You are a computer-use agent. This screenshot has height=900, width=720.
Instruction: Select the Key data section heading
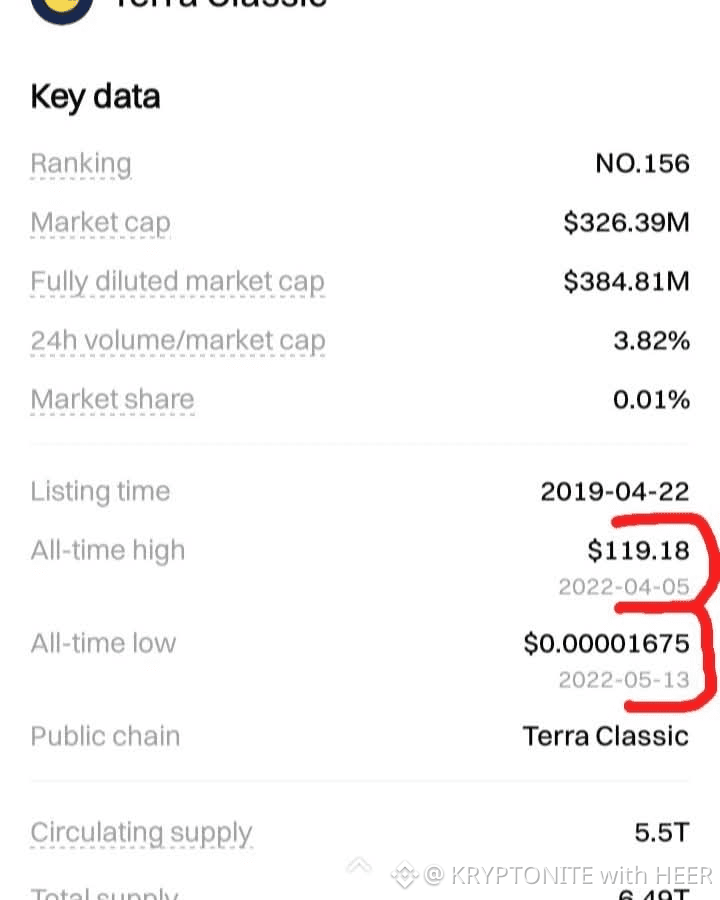[95, 96]
